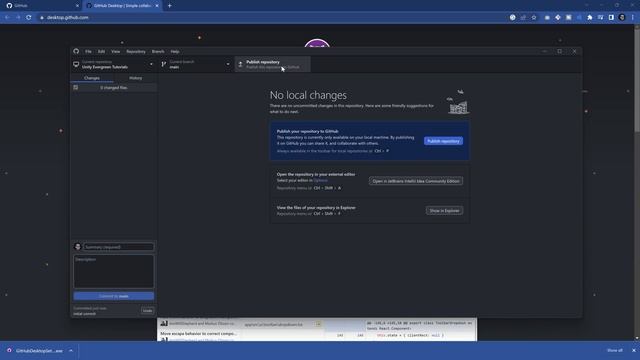Viewport: 640px width, 360px height.
Task: Click 'Publish your repository to GitHub' text
Action: (x=307, y=131)
